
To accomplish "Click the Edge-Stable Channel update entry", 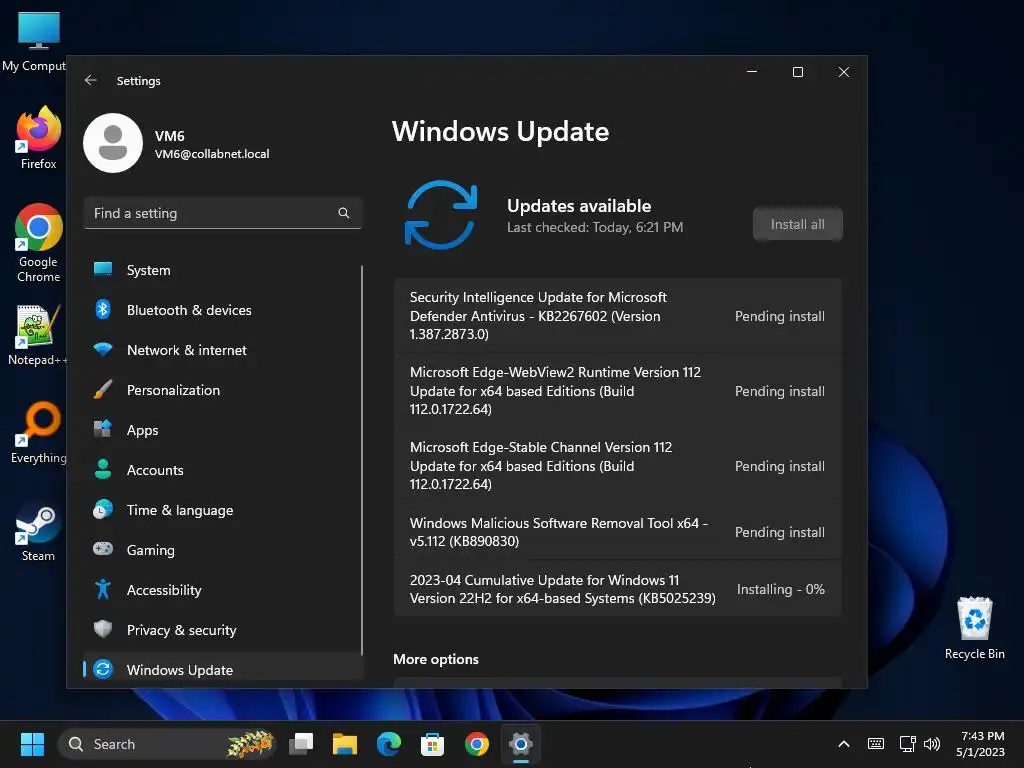I will [x=618, y=466].
